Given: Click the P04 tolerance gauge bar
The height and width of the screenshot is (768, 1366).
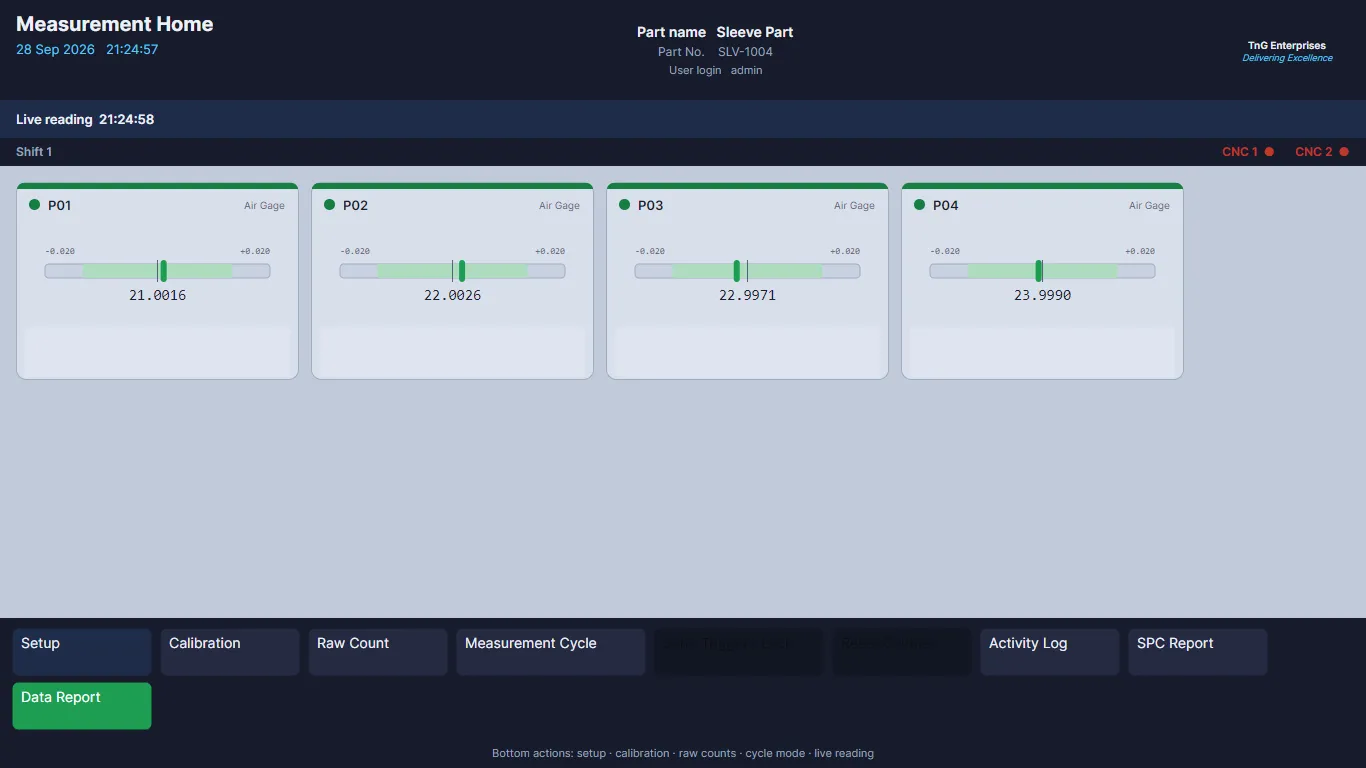Looking at the screenshot, I should [x=1043, y=271].
